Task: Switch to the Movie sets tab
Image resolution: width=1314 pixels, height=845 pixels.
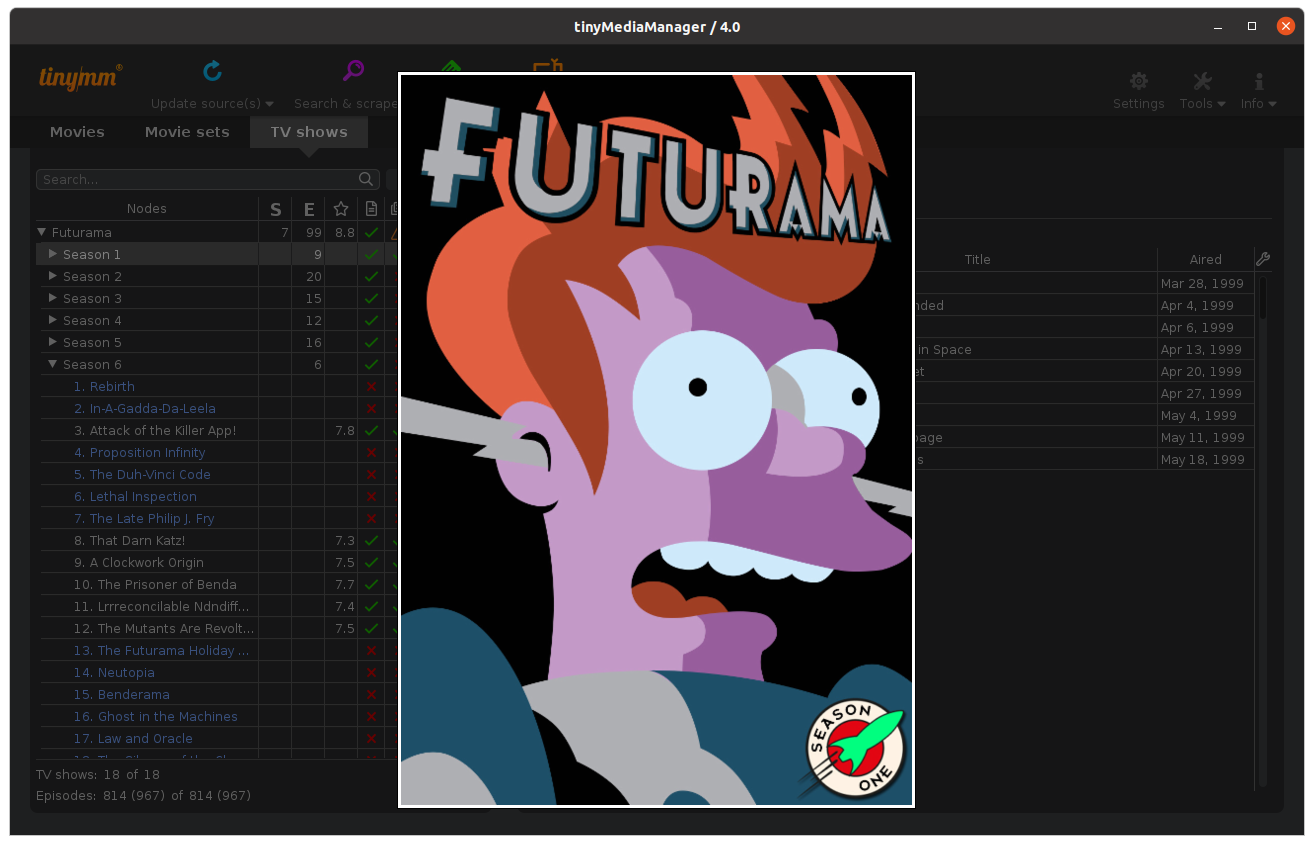Action: (x=187, y=132)
